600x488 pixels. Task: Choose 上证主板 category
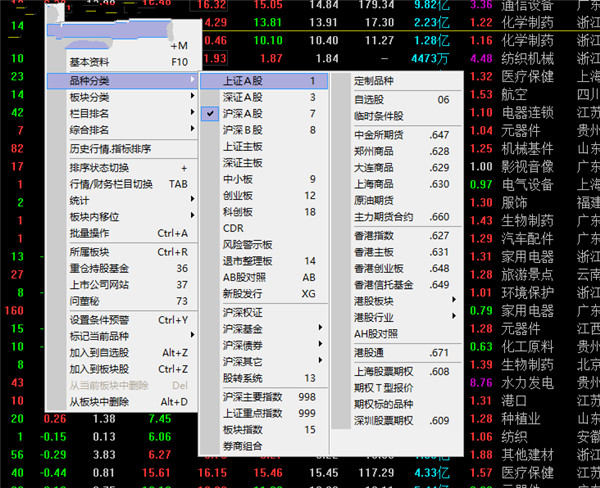coord(264,147)
